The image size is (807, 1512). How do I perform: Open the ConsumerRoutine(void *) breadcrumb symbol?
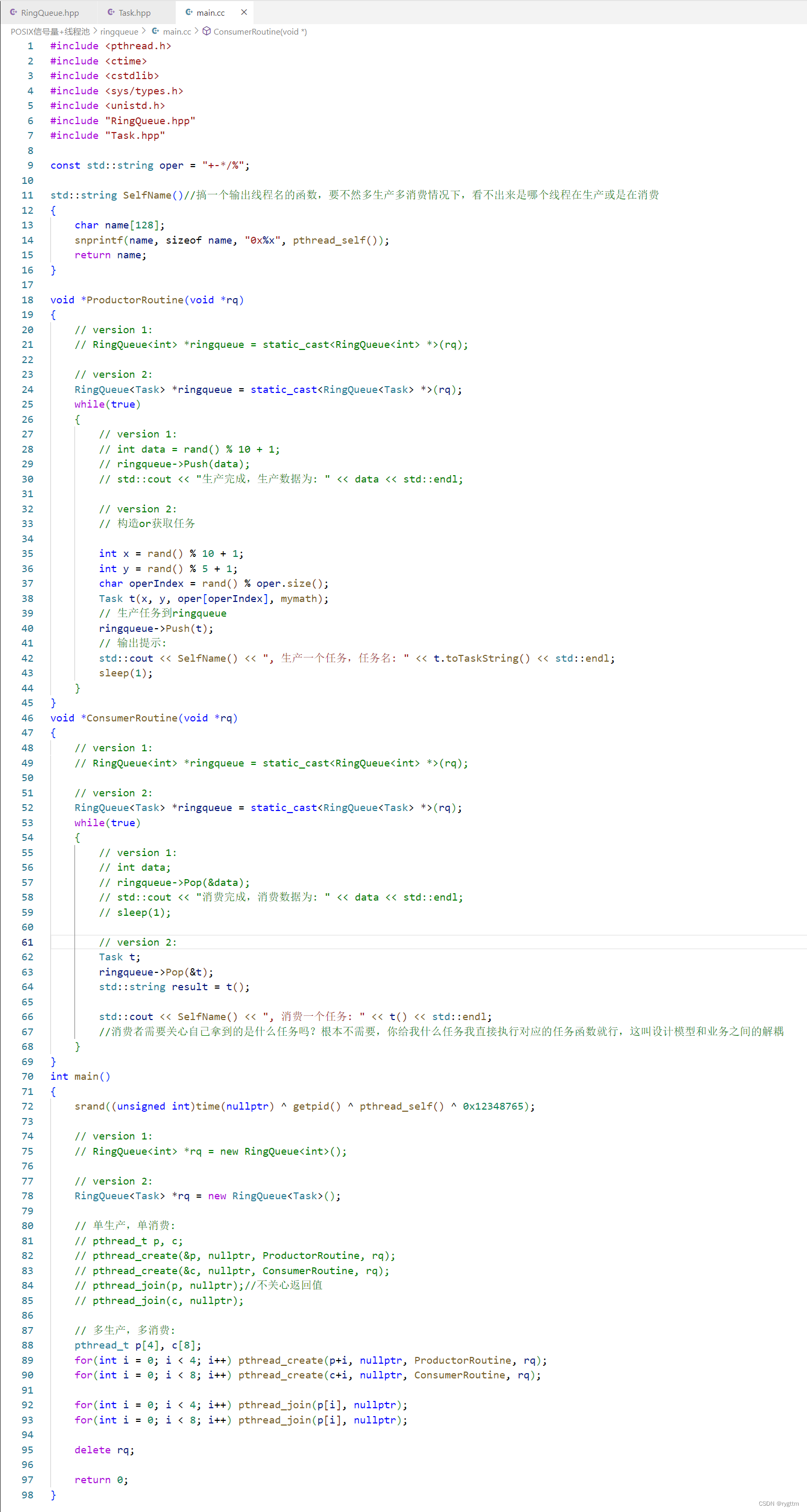click(260, 31)
